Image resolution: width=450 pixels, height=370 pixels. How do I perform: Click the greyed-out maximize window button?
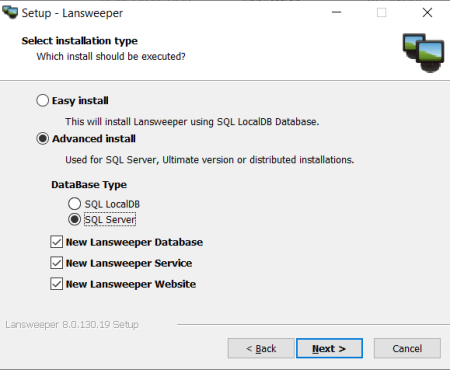tap(382, 13)
